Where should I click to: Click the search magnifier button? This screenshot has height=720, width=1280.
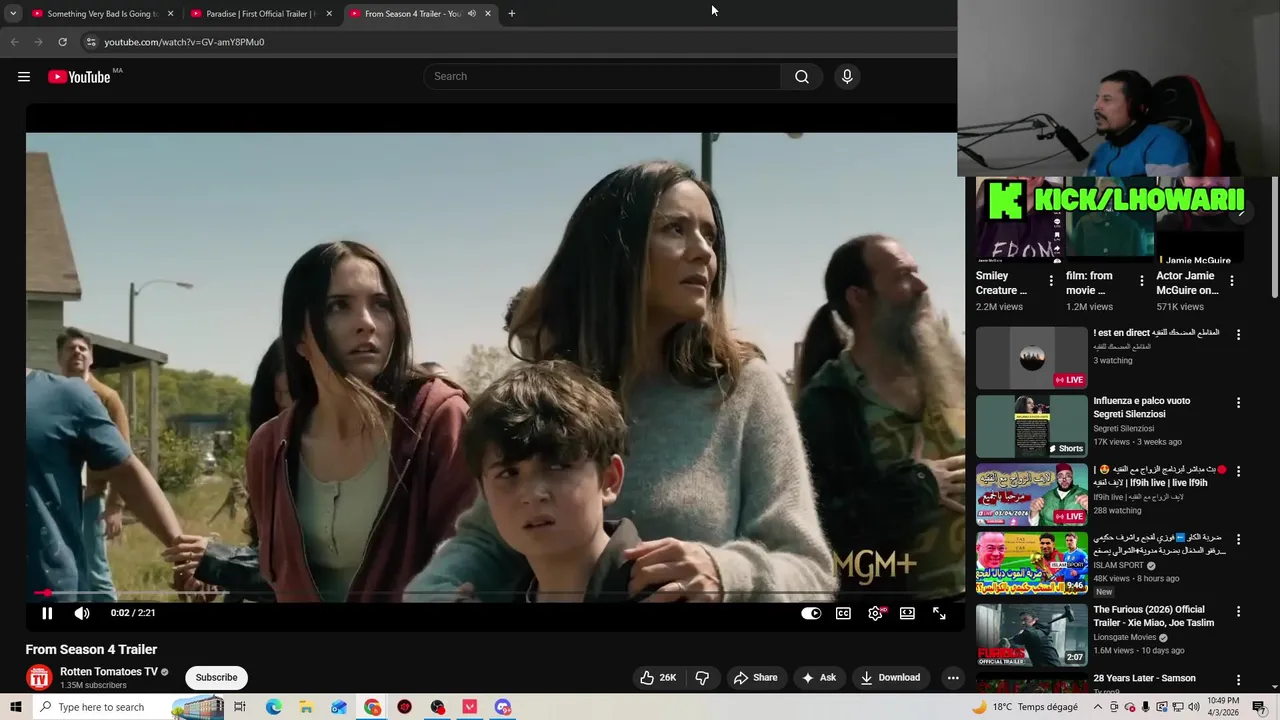pyautogui.click(x=801, y=77)
